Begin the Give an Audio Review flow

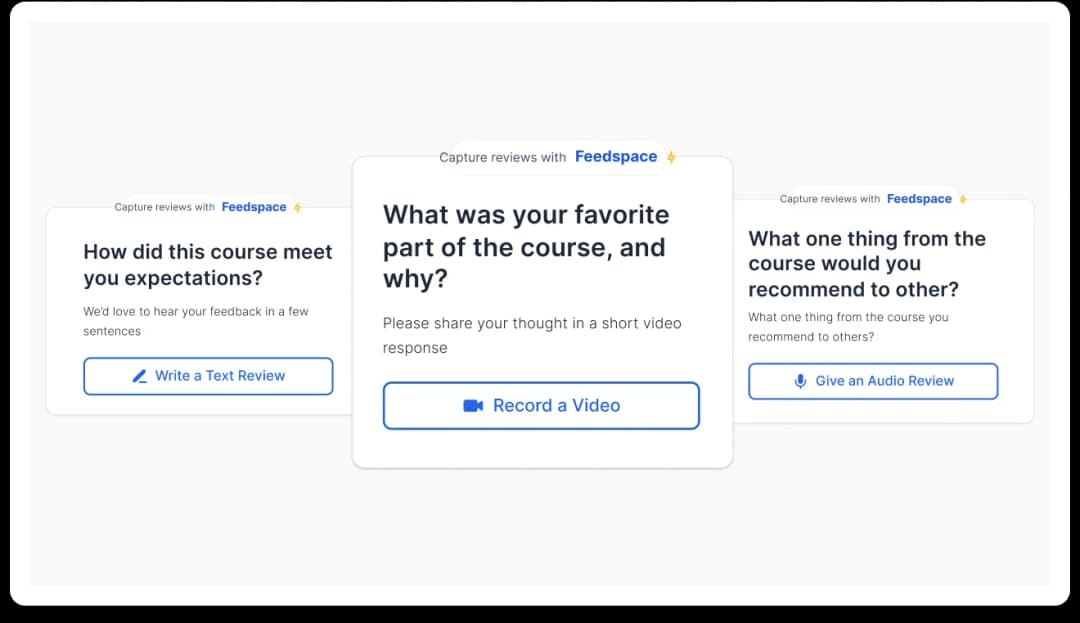(x=873, y=381)
